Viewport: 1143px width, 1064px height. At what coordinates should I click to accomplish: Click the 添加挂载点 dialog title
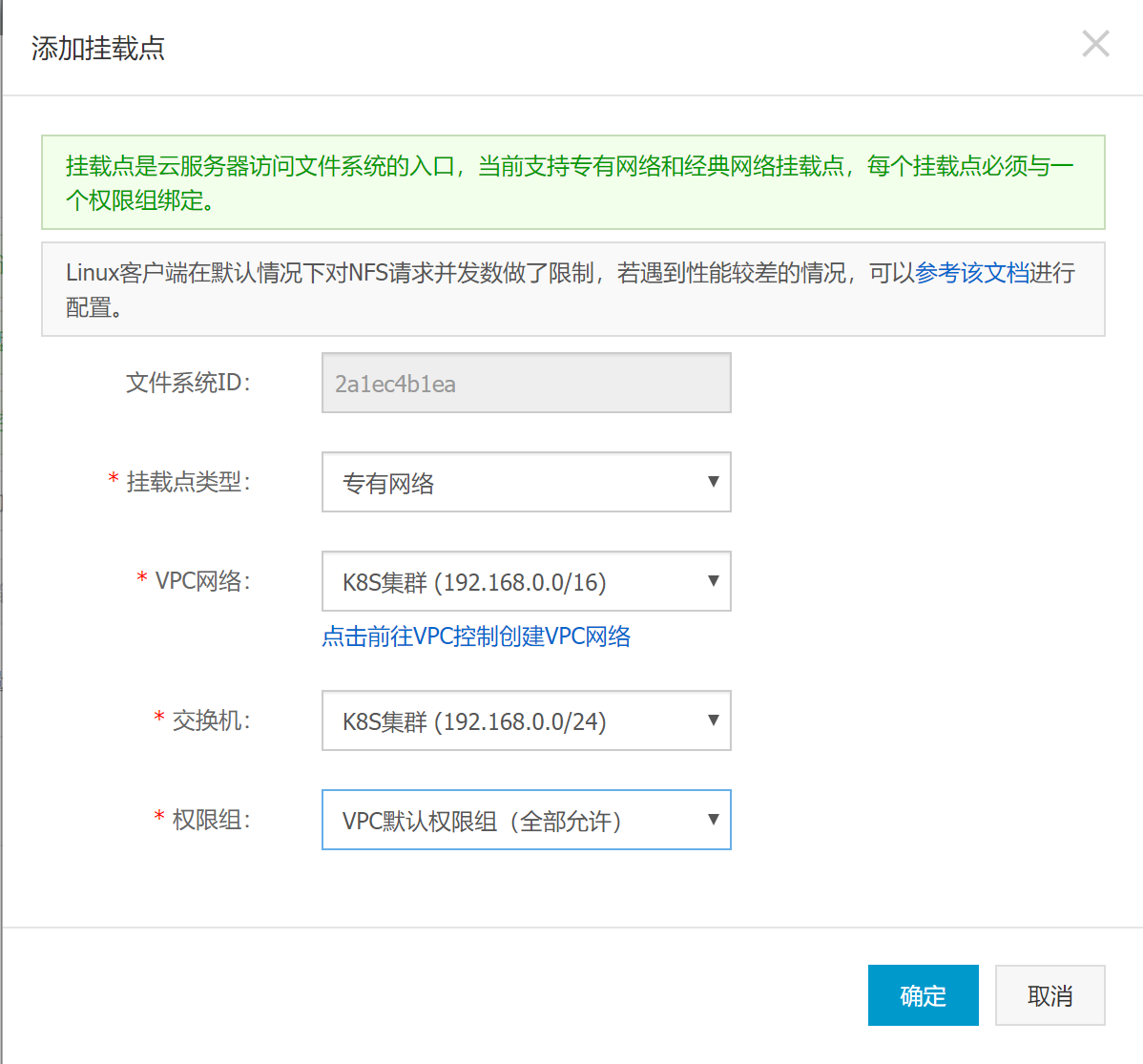coord(98,49)
